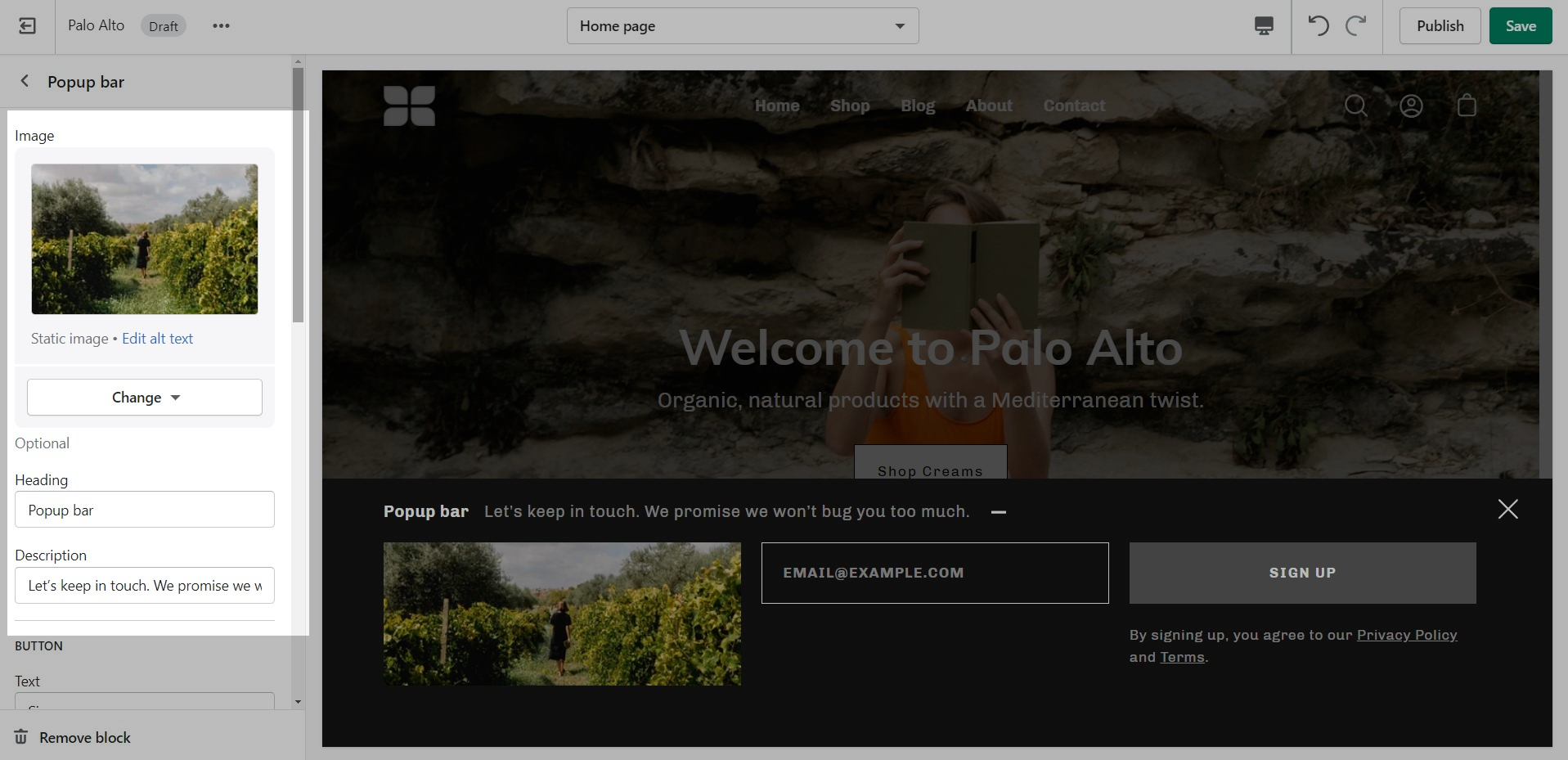Expand the Change image dropdown
Image resolution: width=1568 pixels, height=760 pixels.
tap(145, 398)
